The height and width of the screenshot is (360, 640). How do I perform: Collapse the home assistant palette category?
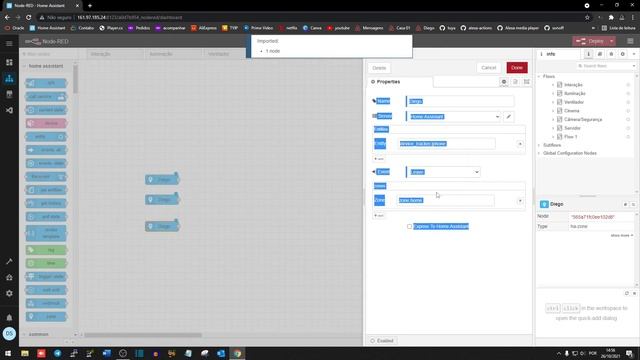coord(46,66)
